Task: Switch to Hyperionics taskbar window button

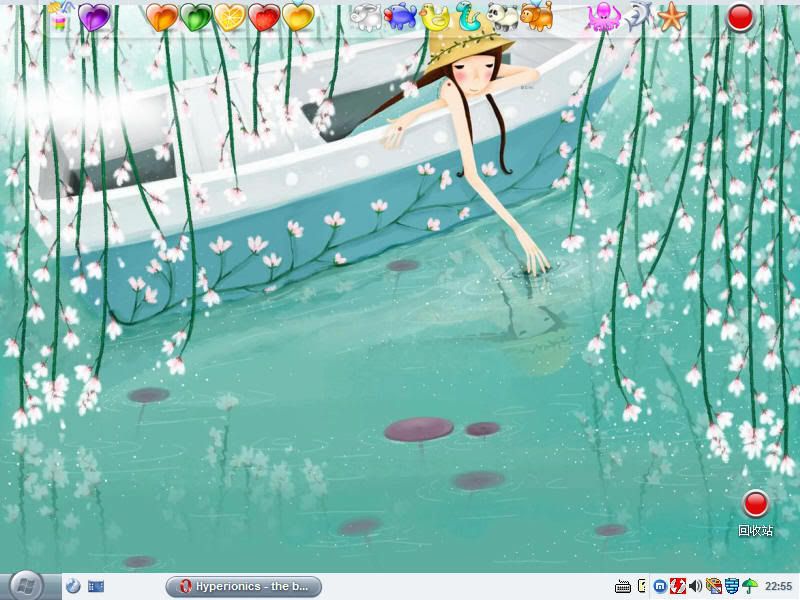Action: tap(244, 586)
